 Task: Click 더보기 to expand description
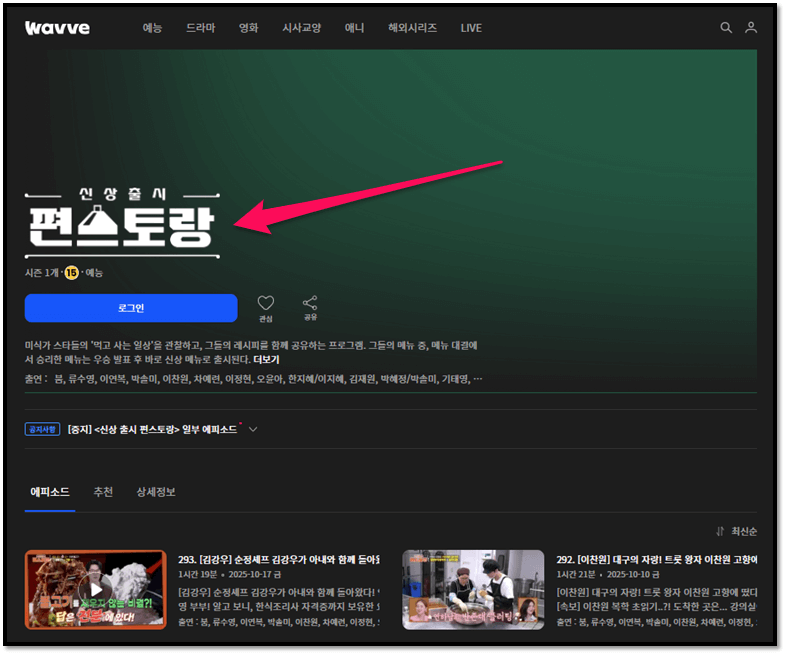click(x=266, y=360)
